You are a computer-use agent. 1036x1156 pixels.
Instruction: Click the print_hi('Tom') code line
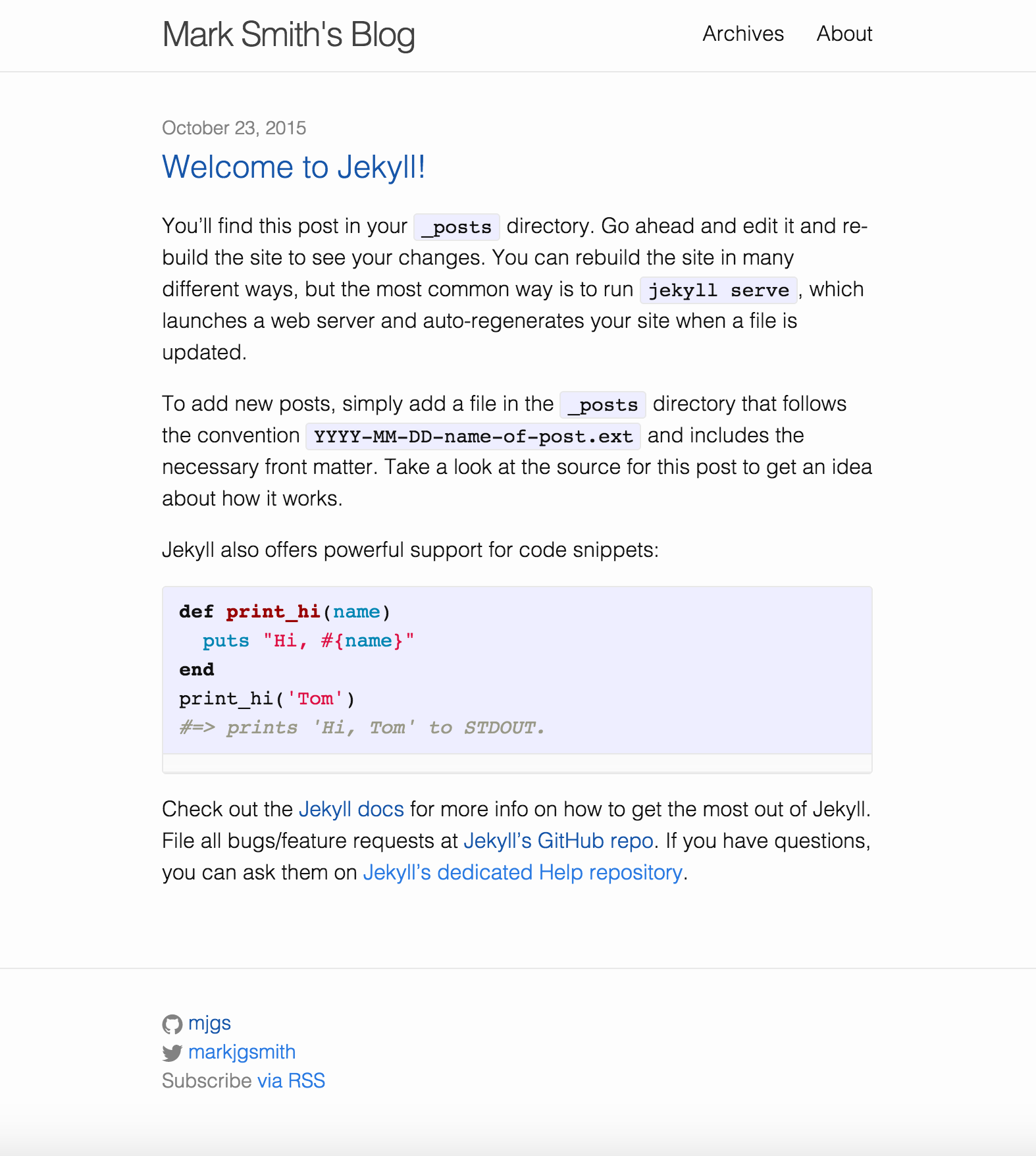pyautogui.click(x=267, y=699)
